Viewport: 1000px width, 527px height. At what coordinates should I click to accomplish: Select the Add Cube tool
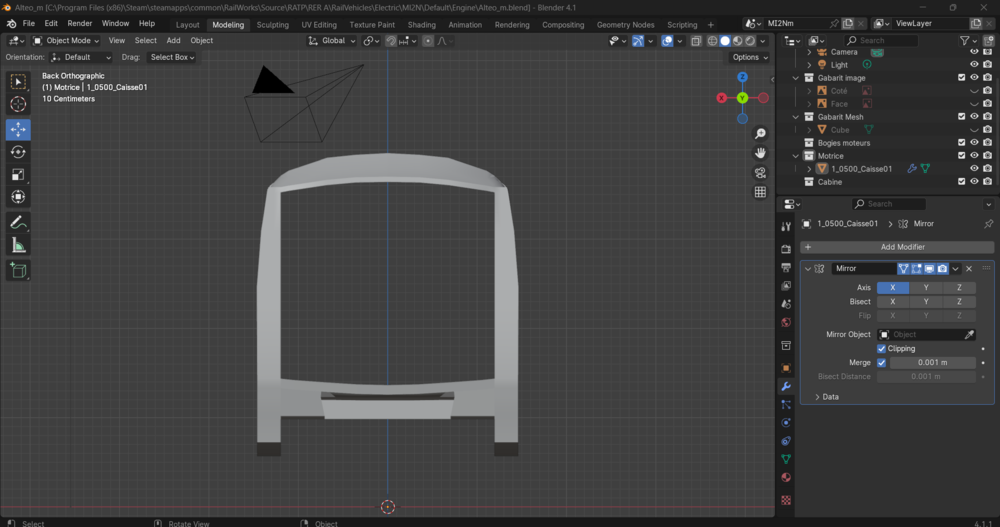[18, 271]
